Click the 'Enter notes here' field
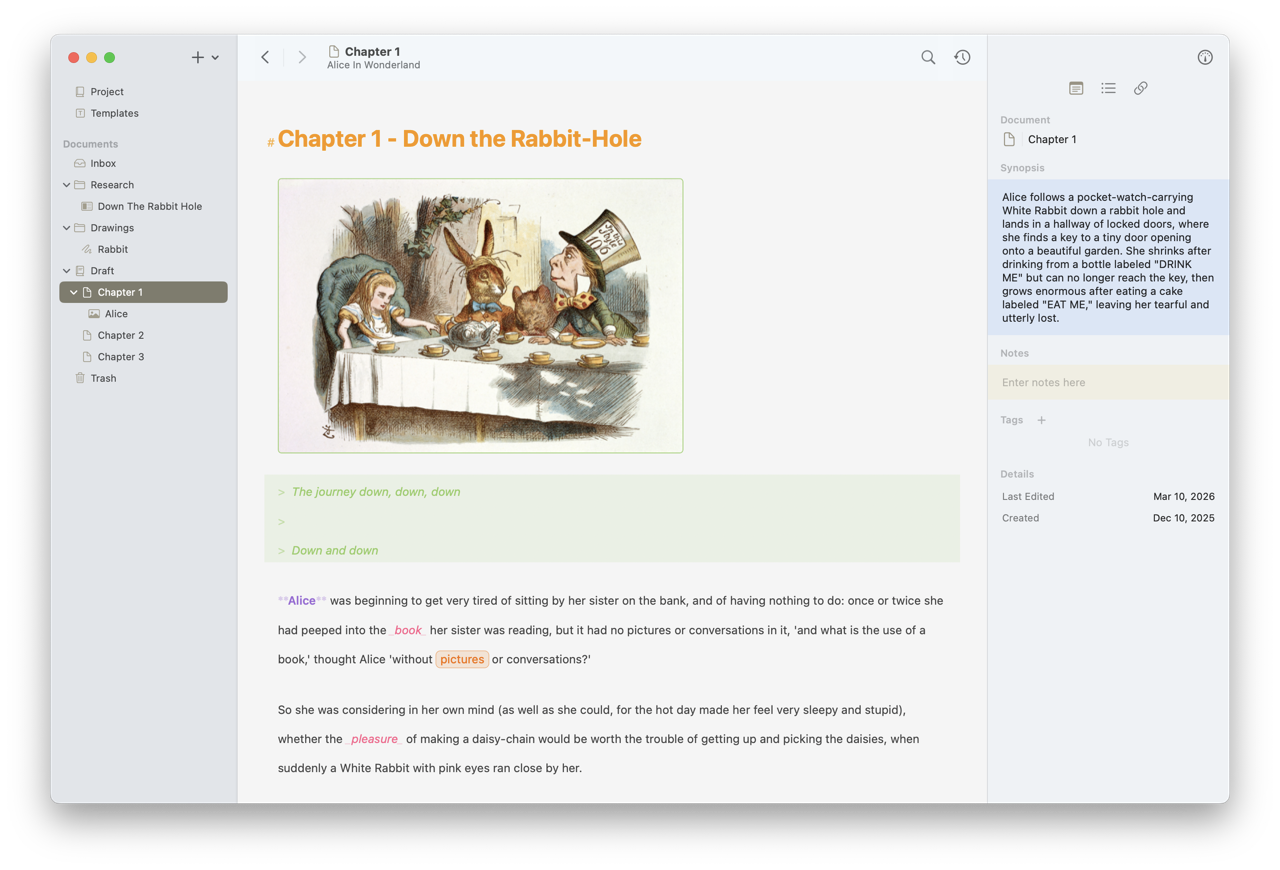Viewport: 1280px width, 870px height. (1108, 382)
